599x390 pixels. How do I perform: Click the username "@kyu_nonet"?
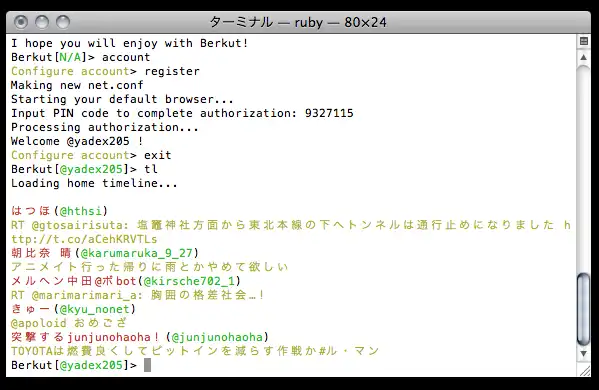(95, 309)
